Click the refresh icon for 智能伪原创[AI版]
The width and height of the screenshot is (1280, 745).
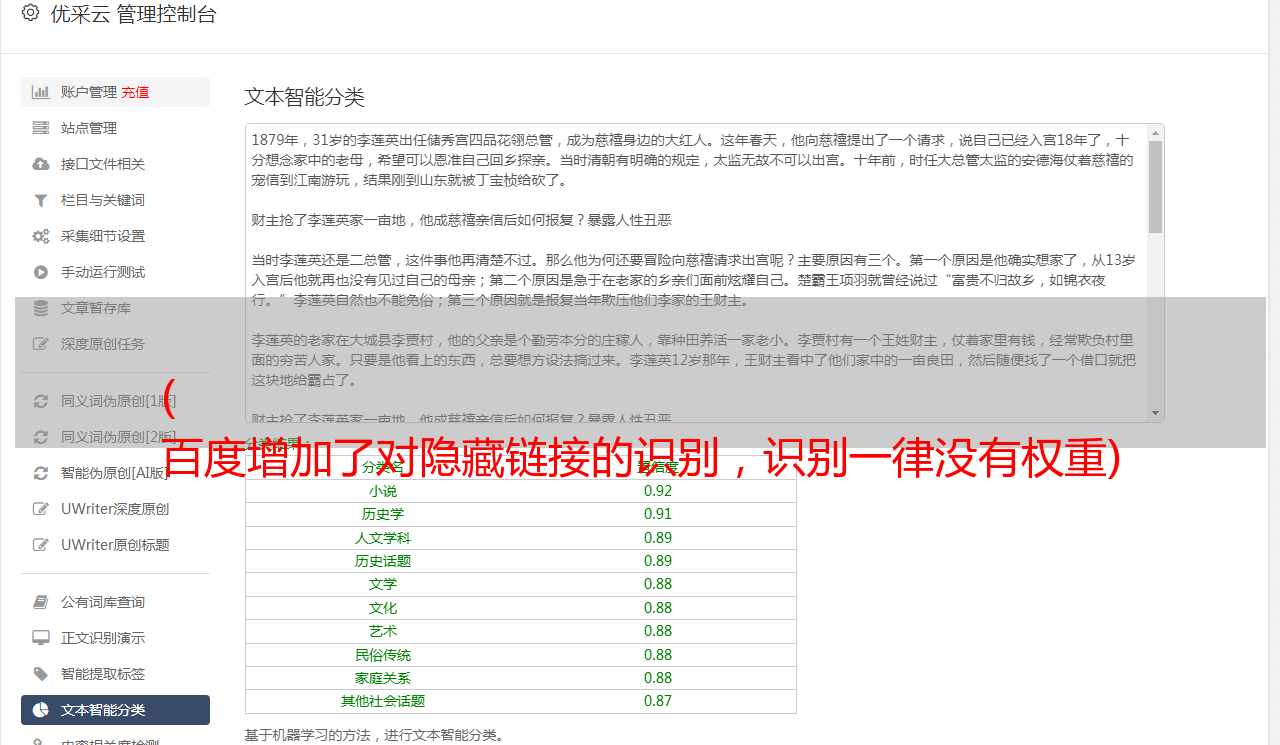tap(41, 473)
